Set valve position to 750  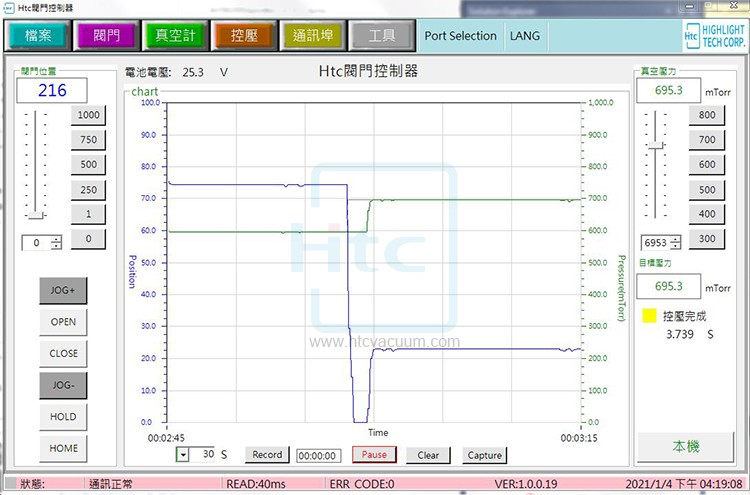pos(88,140)
